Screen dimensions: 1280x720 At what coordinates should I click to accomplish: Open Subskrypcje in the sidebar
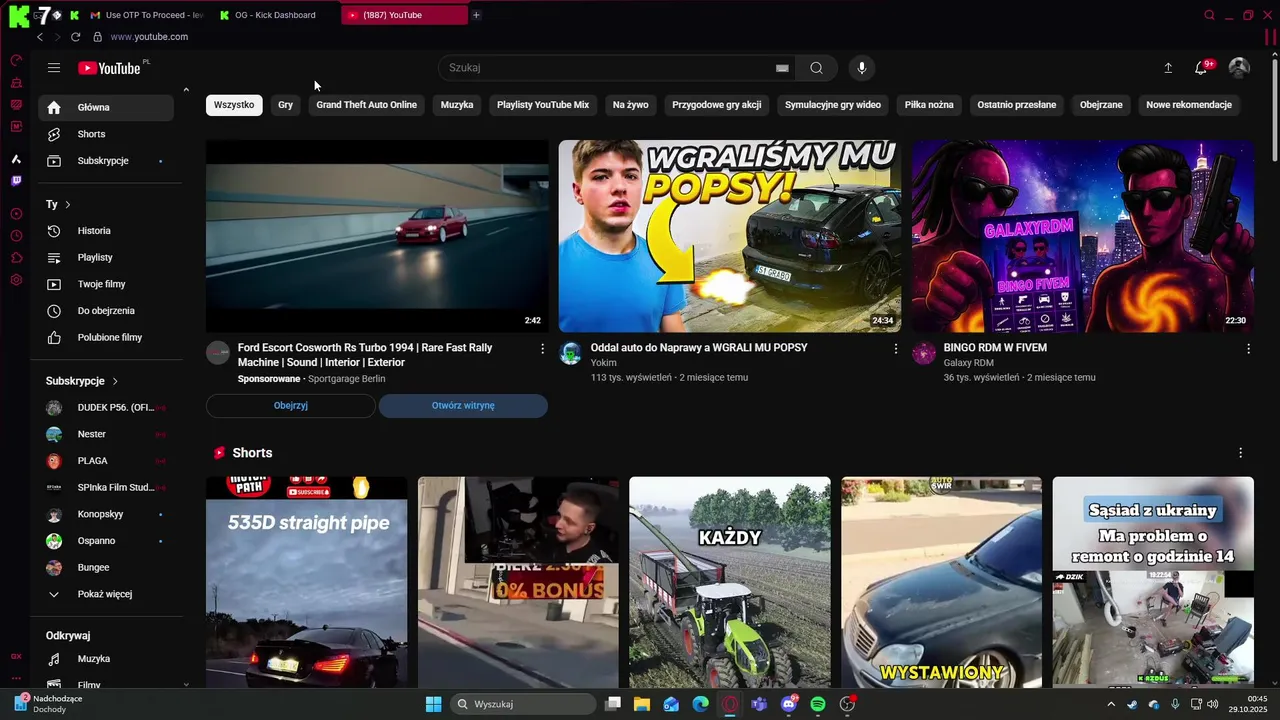point(106,161)
